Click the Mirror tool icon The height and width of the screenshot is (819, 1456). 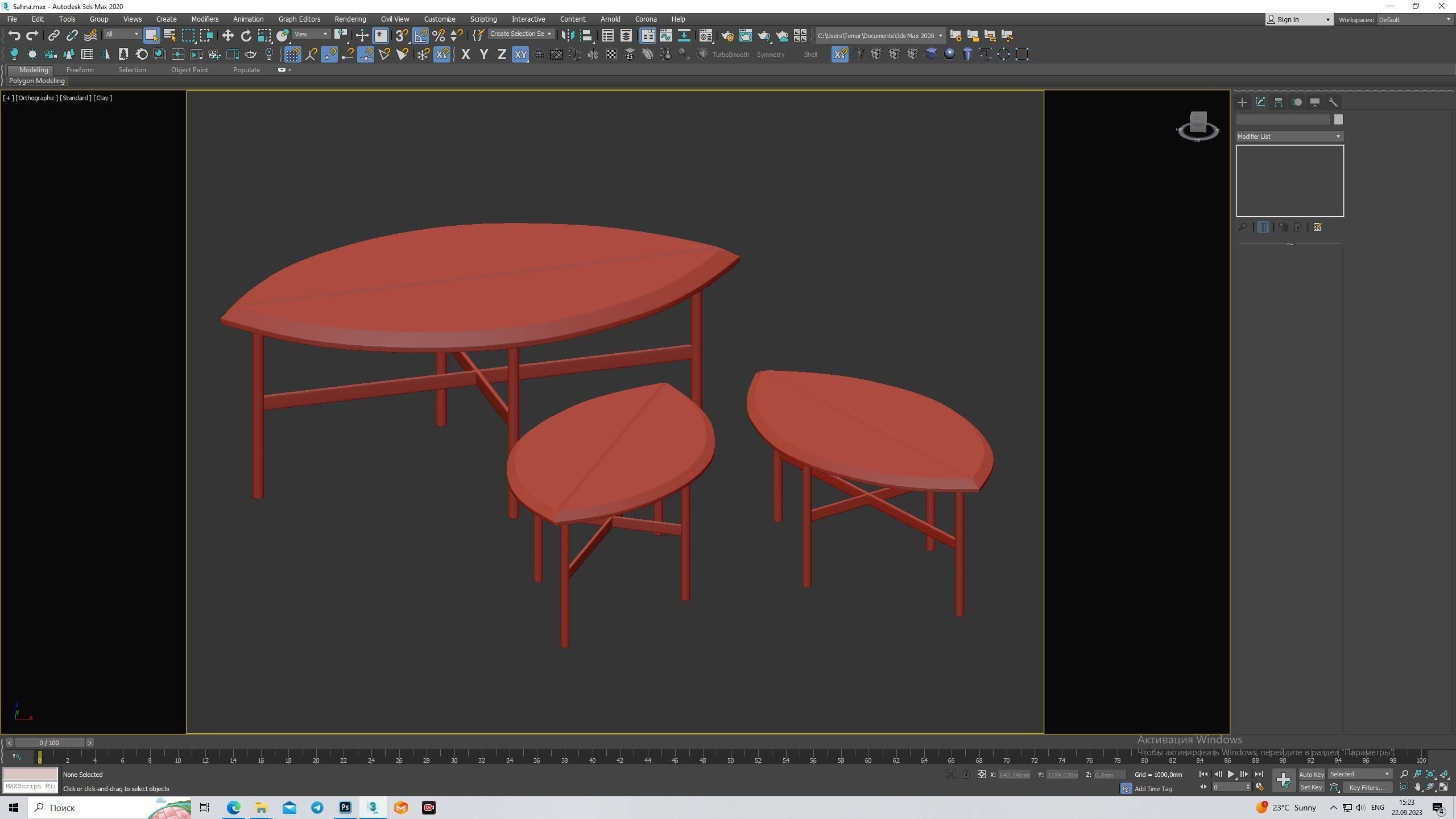click(567, 35)
